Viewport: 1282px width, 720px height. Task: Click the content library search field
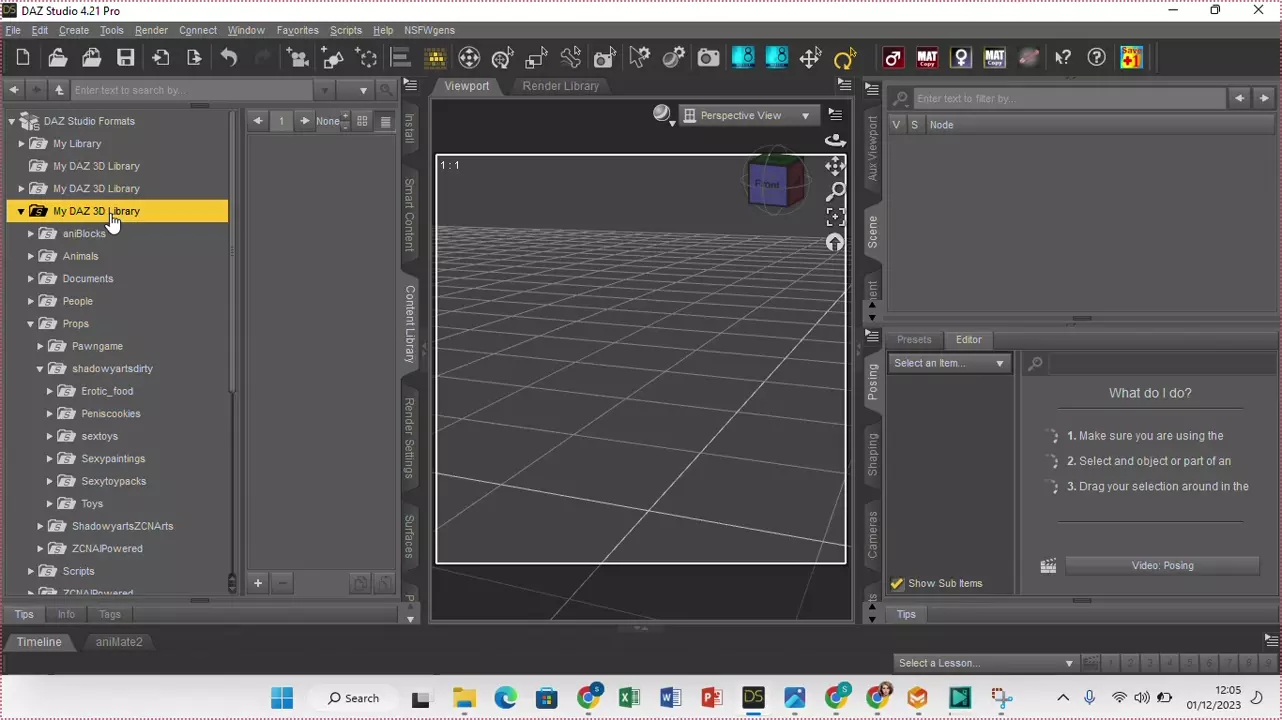190,90
